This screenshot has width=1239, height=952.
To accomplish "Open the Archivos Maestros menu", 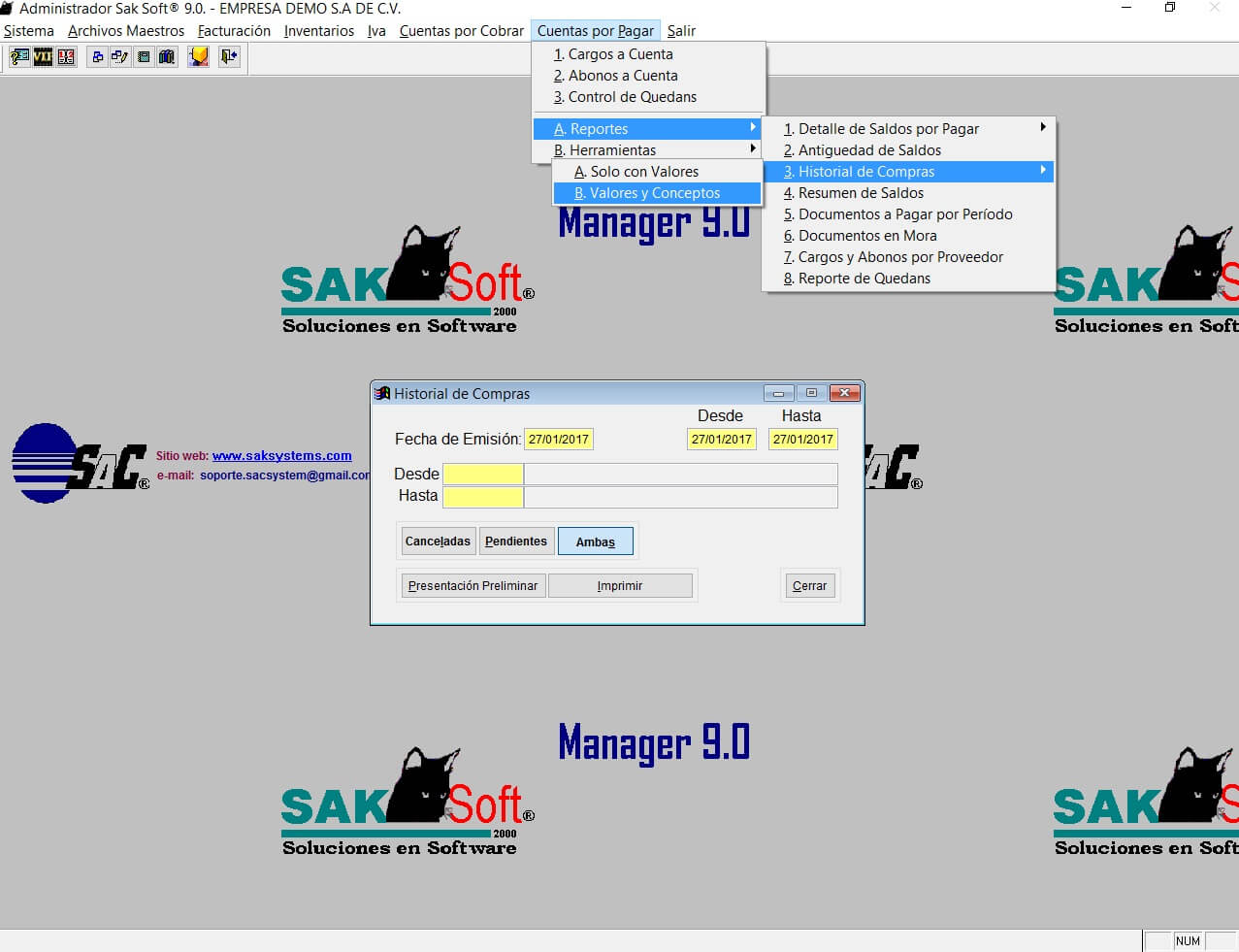I will (126, 31).
